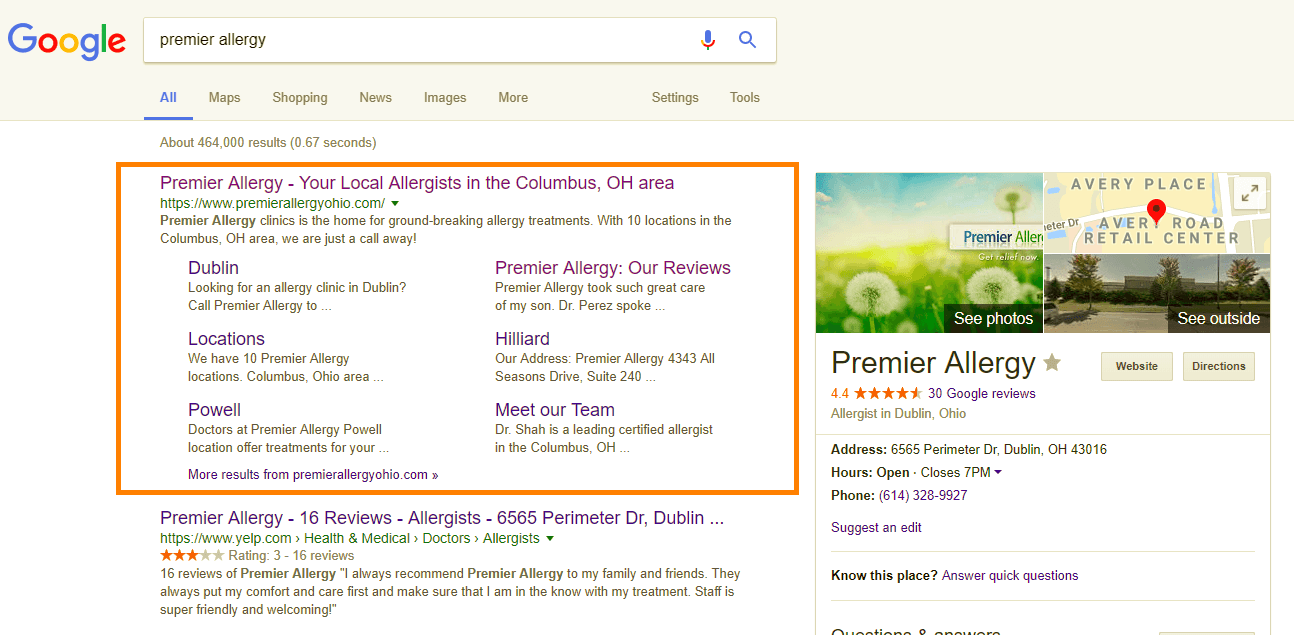Open the Powell sitelink
The width and height of the screenshot is (1294, 635).
[x=214, y=410]
